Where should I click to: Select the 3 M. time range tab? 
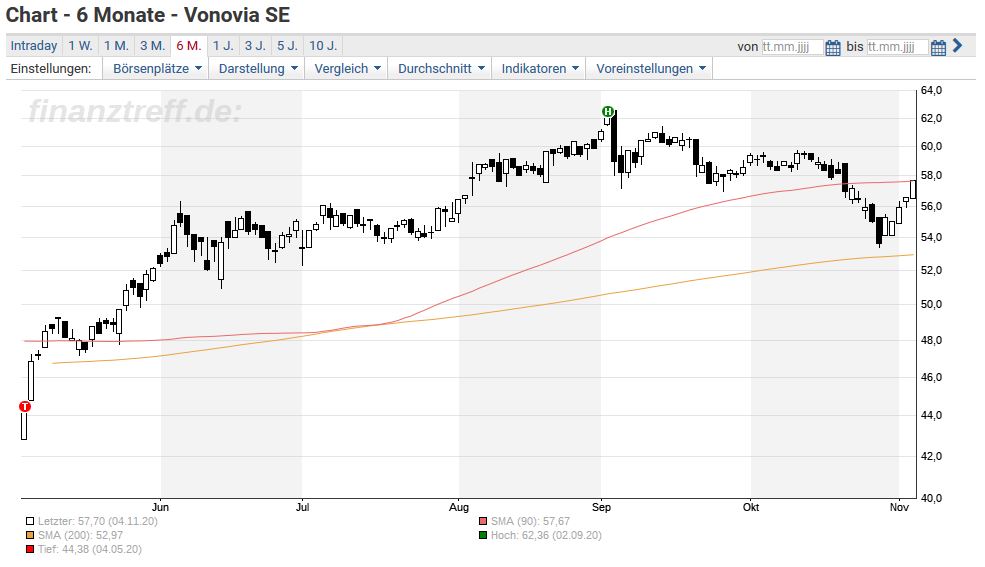click(153, 46)
